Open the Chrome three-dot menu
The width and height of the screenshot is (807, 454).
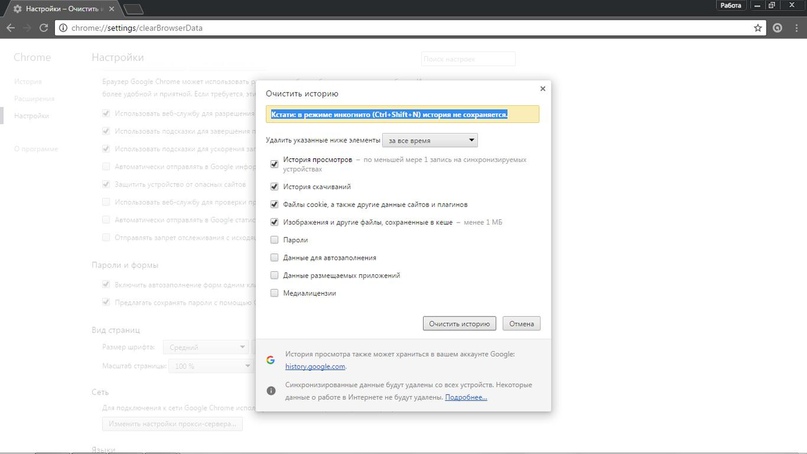click(796, 28)
